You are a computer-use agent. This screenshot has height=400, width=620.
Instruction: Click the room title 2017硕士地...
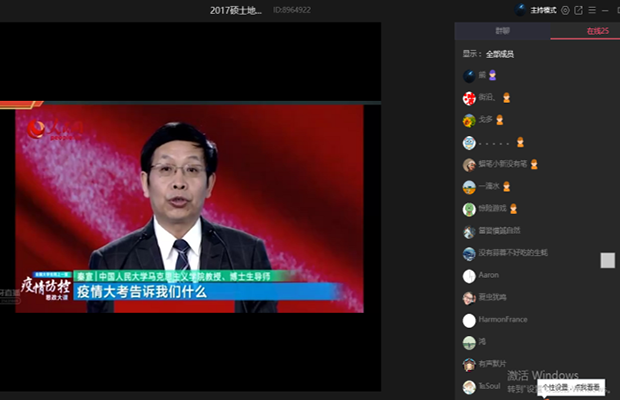[x=238, y=10]
